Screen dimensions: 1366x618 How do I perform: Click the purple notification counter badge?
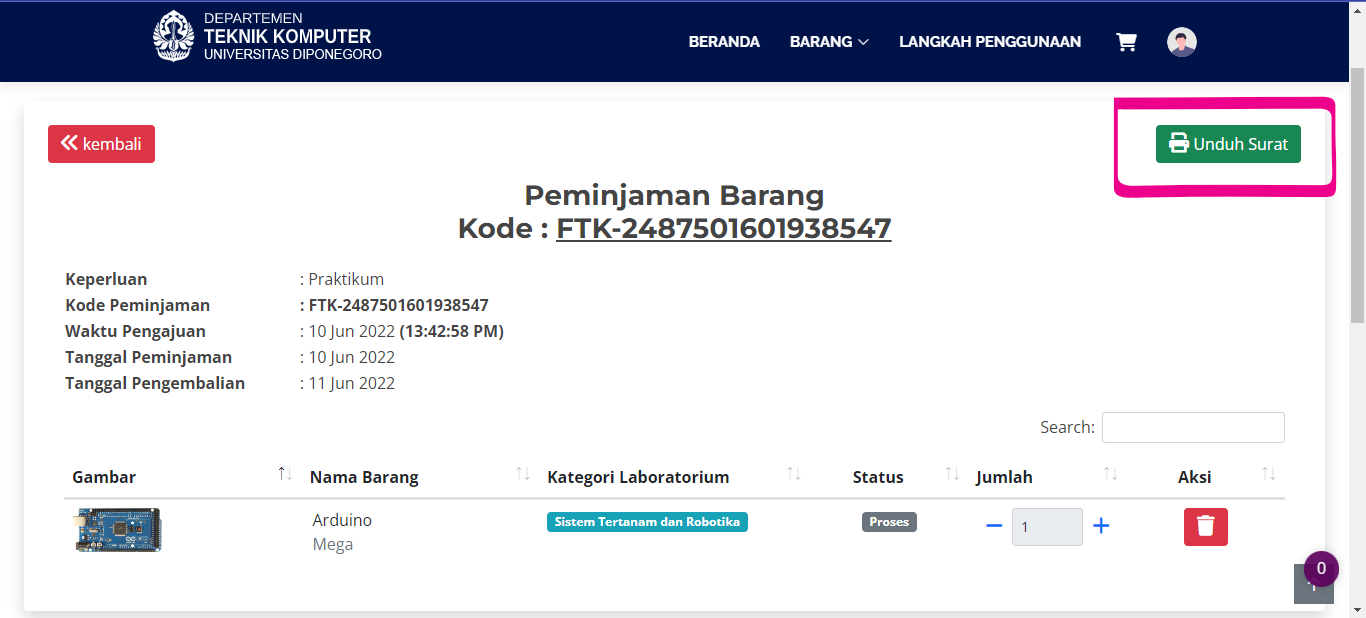coord(1321,568)
